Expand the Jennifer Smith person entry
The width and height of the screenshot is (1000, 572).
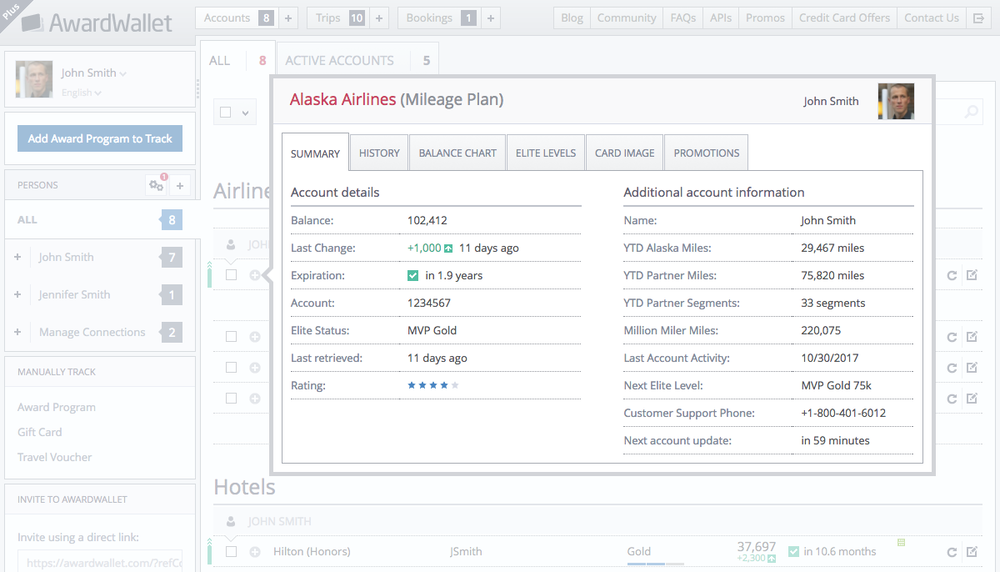(18, 295)
